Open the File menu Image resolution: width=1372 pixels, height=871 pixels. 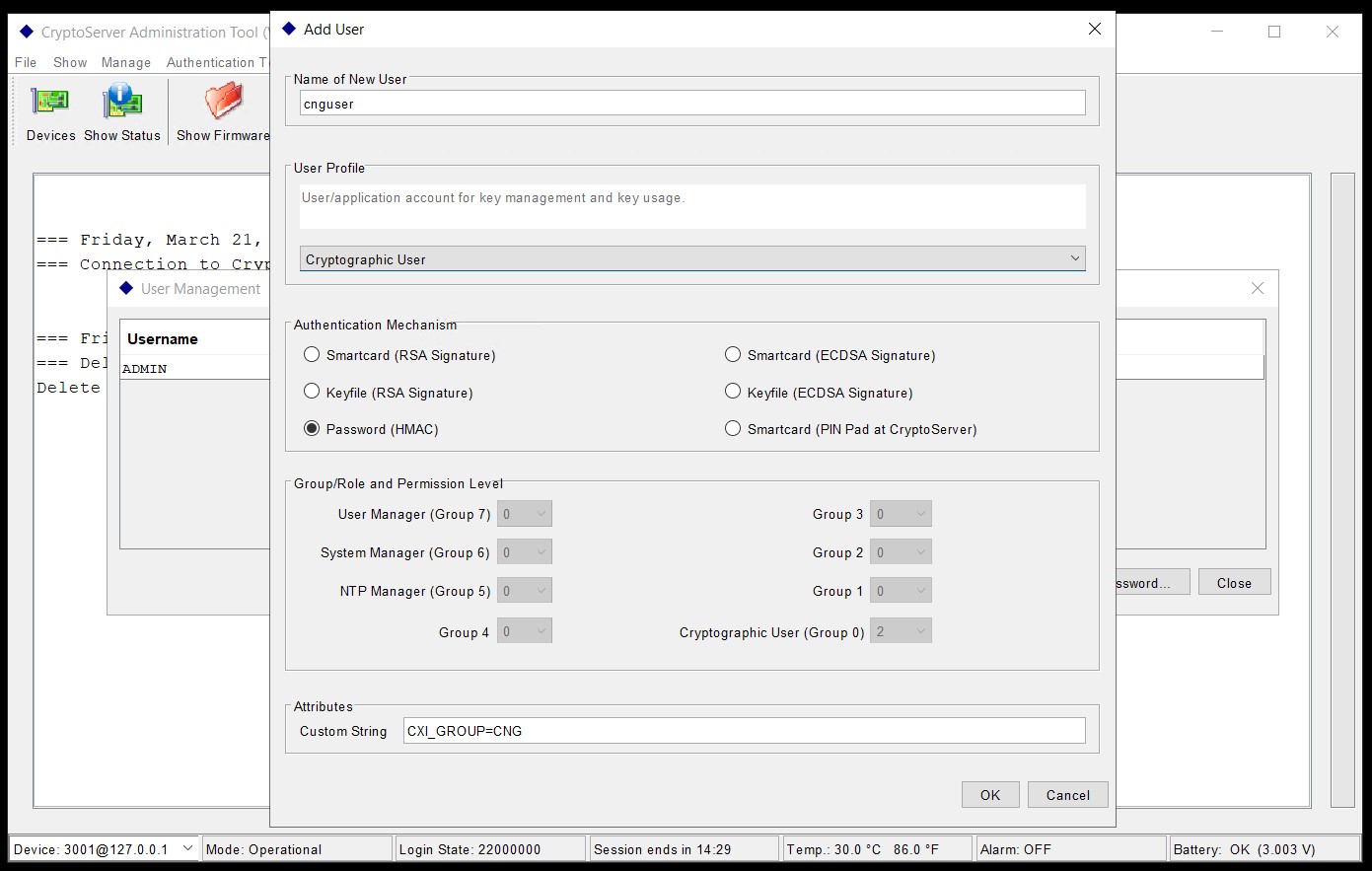(x=26, y=62)
